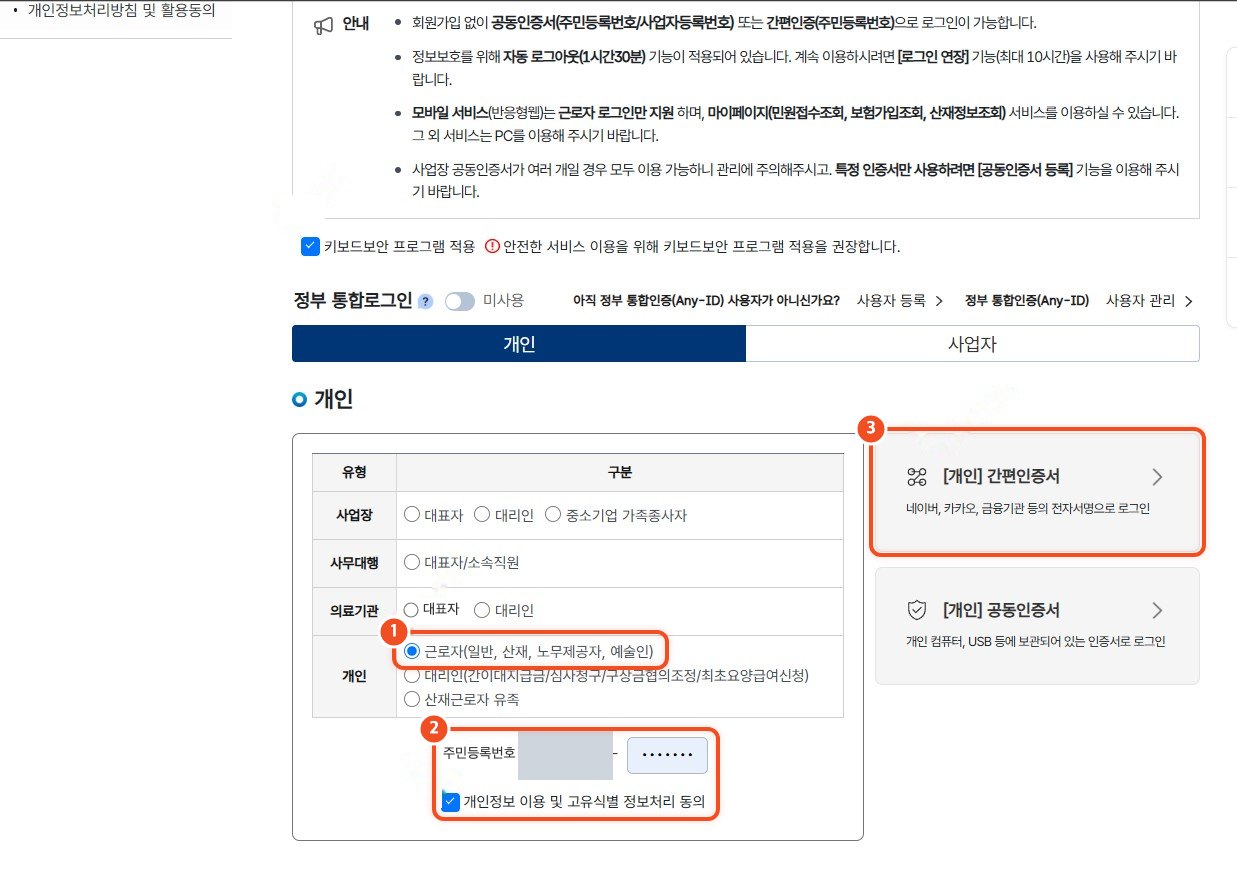Click the 유형 table header
This screenshot has height=870, width=1237.
tap(354, 472)
